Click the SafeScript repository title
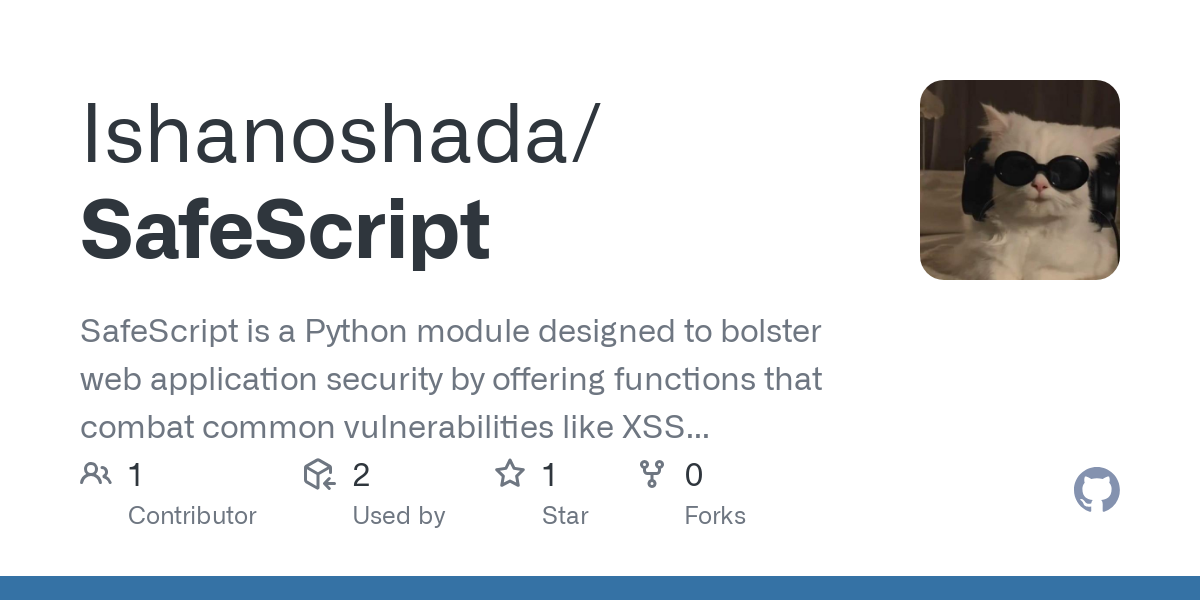Image resolution: width=1200 pixels, height=600 pixels. [285, 230]
